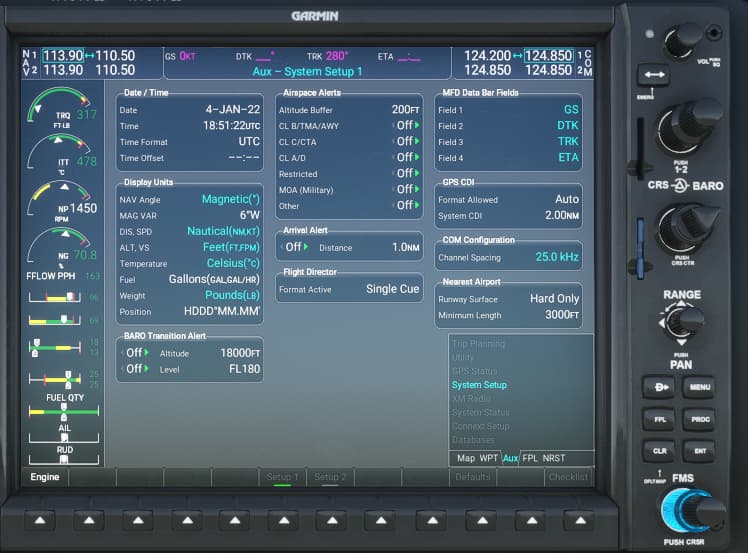Change the Field 2 DTK data bar selection
The height and width of the screenshot is (553, 748).
coord(568,125)
